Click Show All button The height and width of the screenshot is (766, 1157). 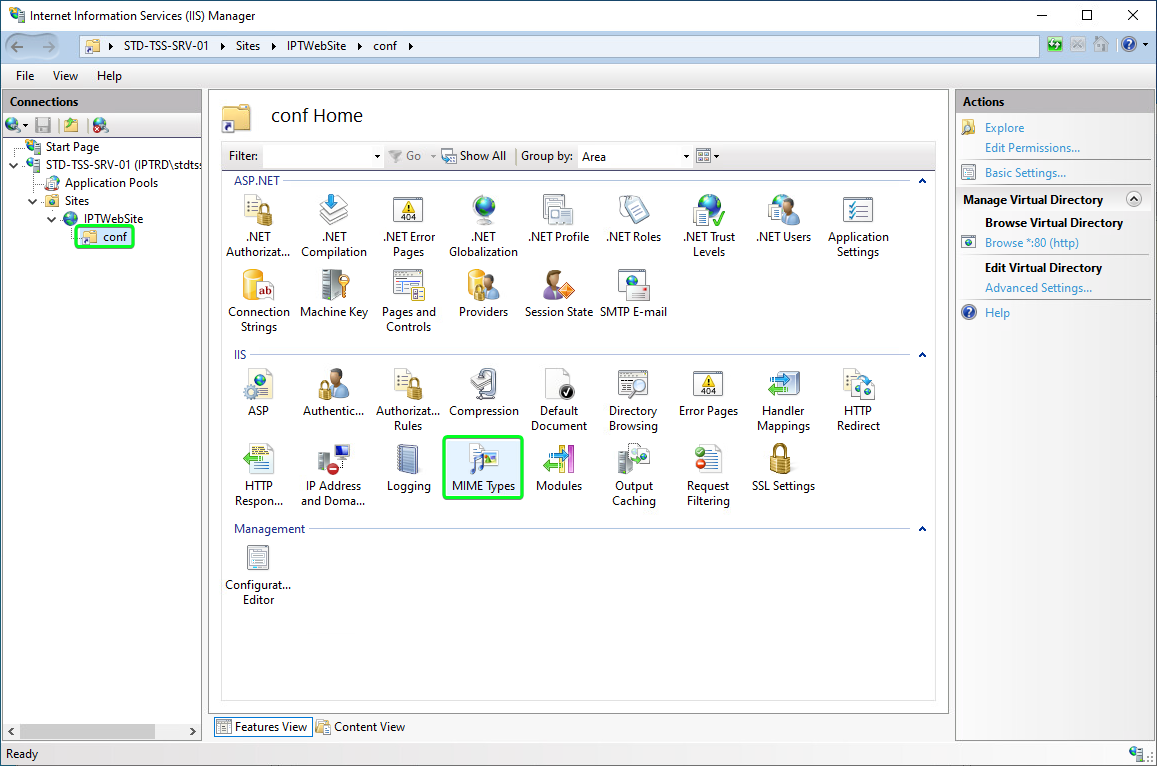pos(474,156)
